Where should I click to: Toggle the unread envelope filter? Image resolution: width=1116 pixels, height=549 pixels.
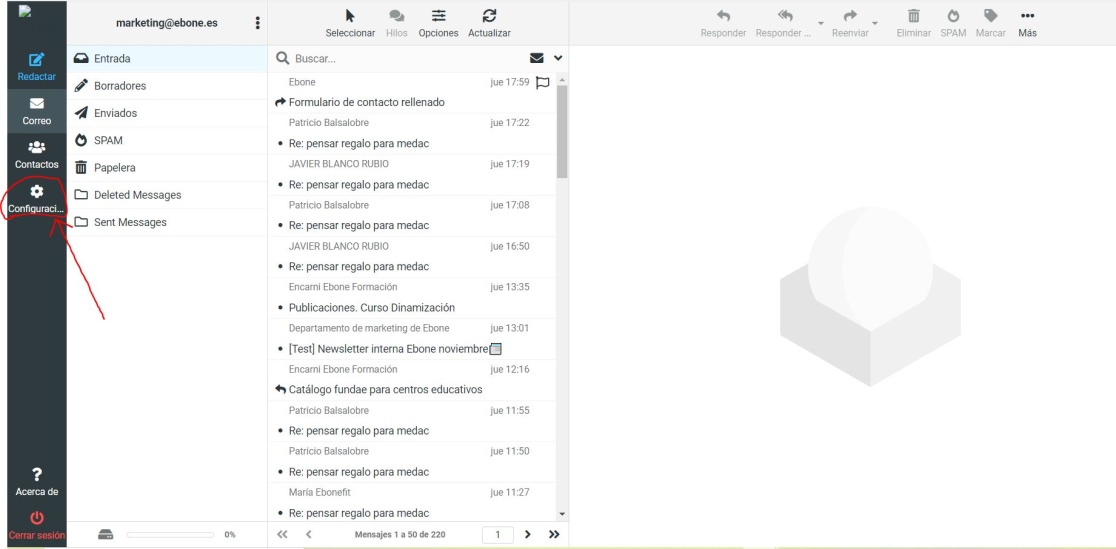pyautogui.click(x=536, y=59)
